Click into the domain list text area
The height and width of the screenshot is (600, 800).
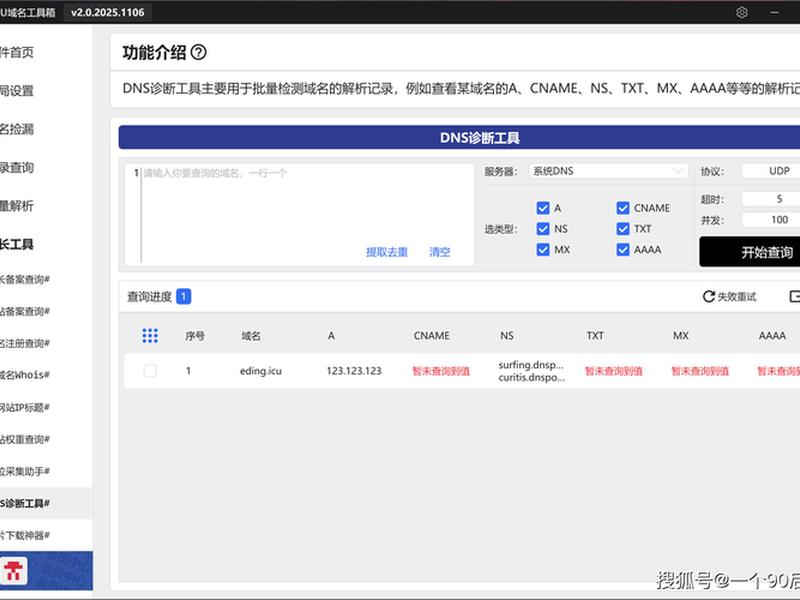point(300,214)
